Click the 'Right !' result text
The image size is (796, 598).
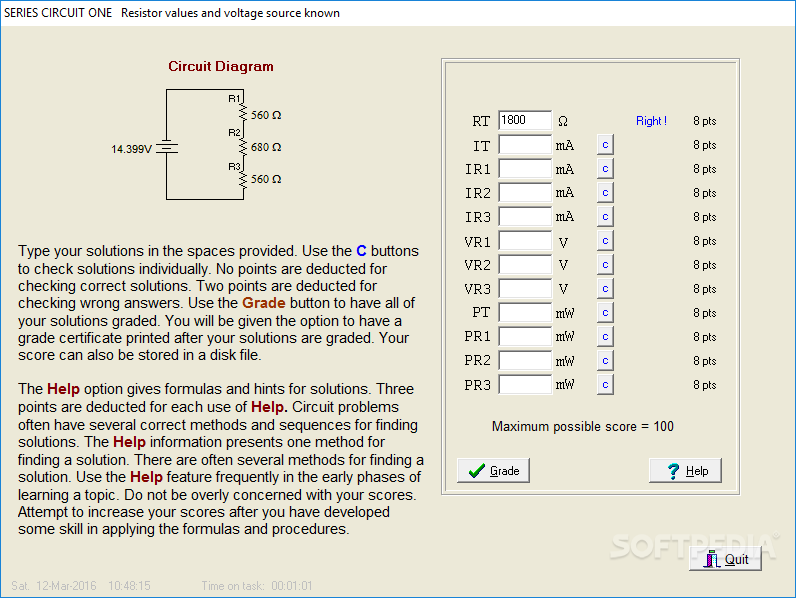[x=651, y=121]
